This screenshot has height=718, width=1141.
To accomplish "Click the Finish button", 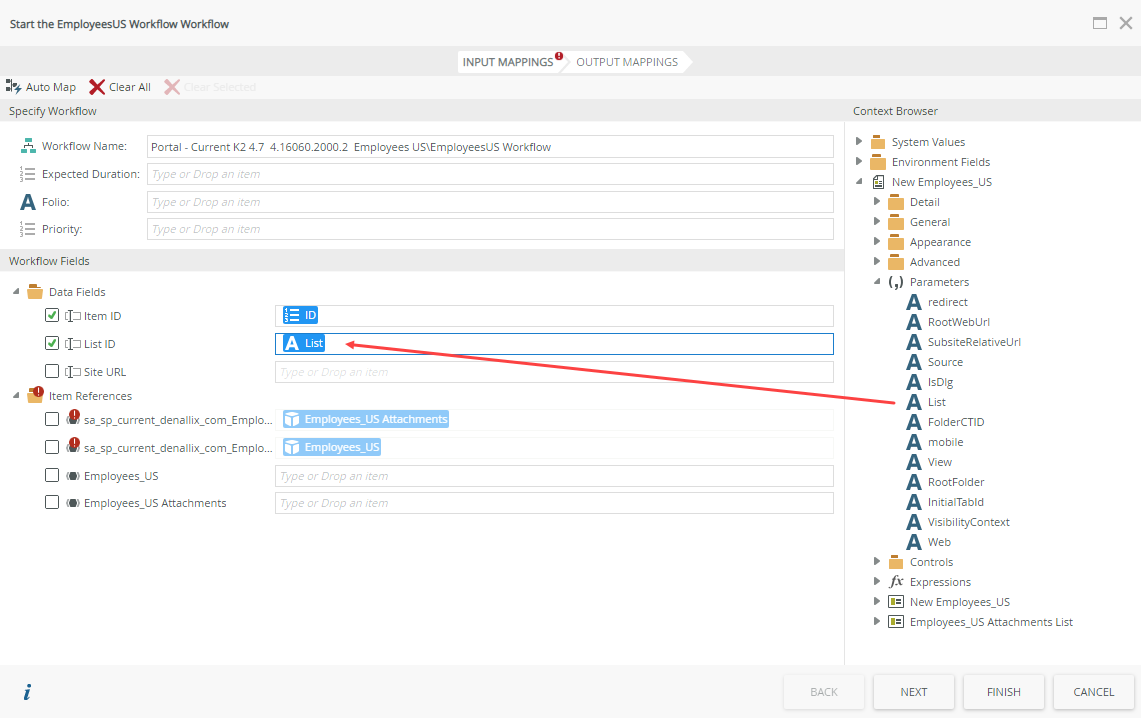I will 1003,692.
